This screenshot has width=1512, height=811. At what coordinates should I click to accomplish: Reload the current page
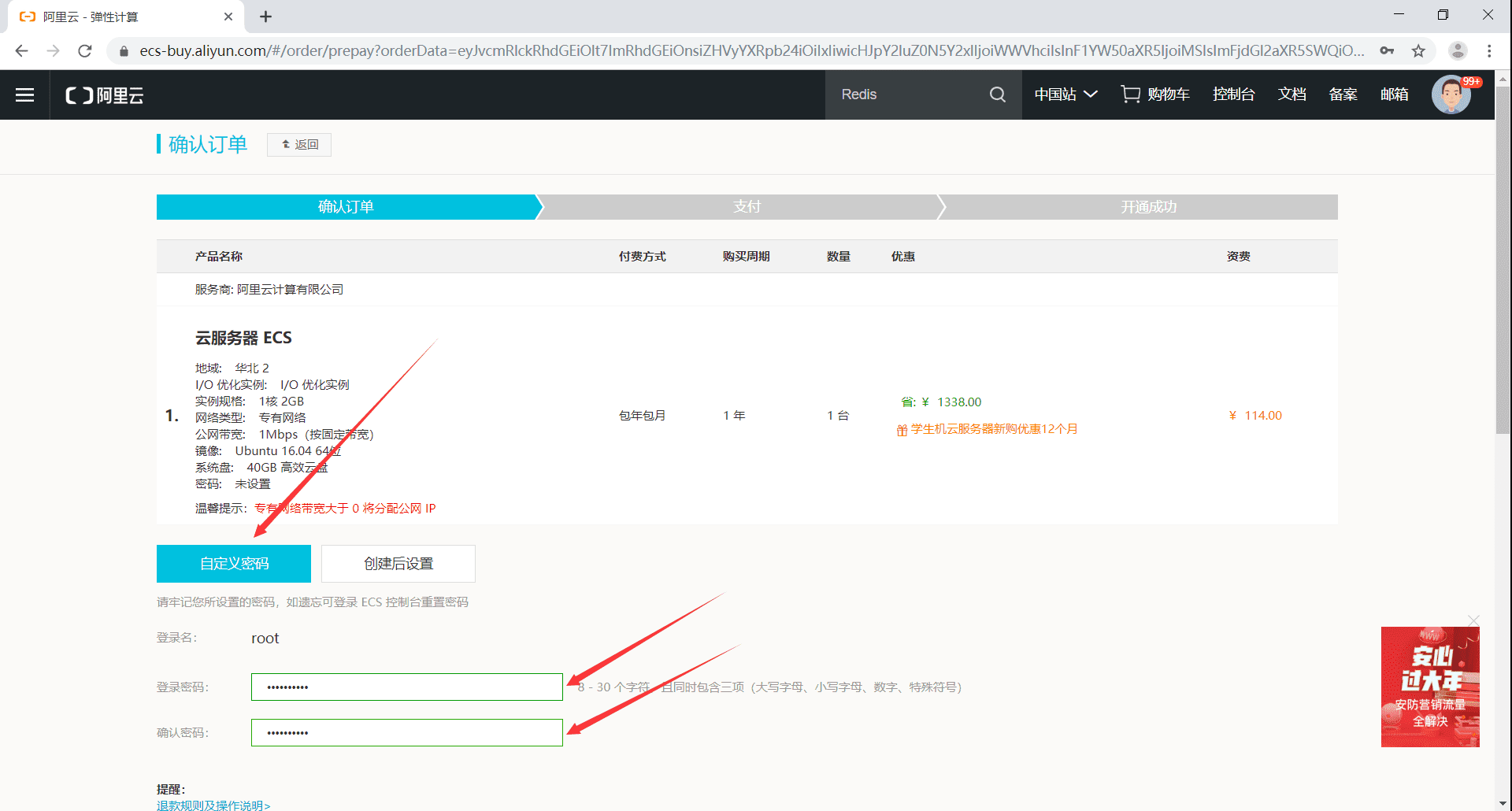(x=85, y=50)
